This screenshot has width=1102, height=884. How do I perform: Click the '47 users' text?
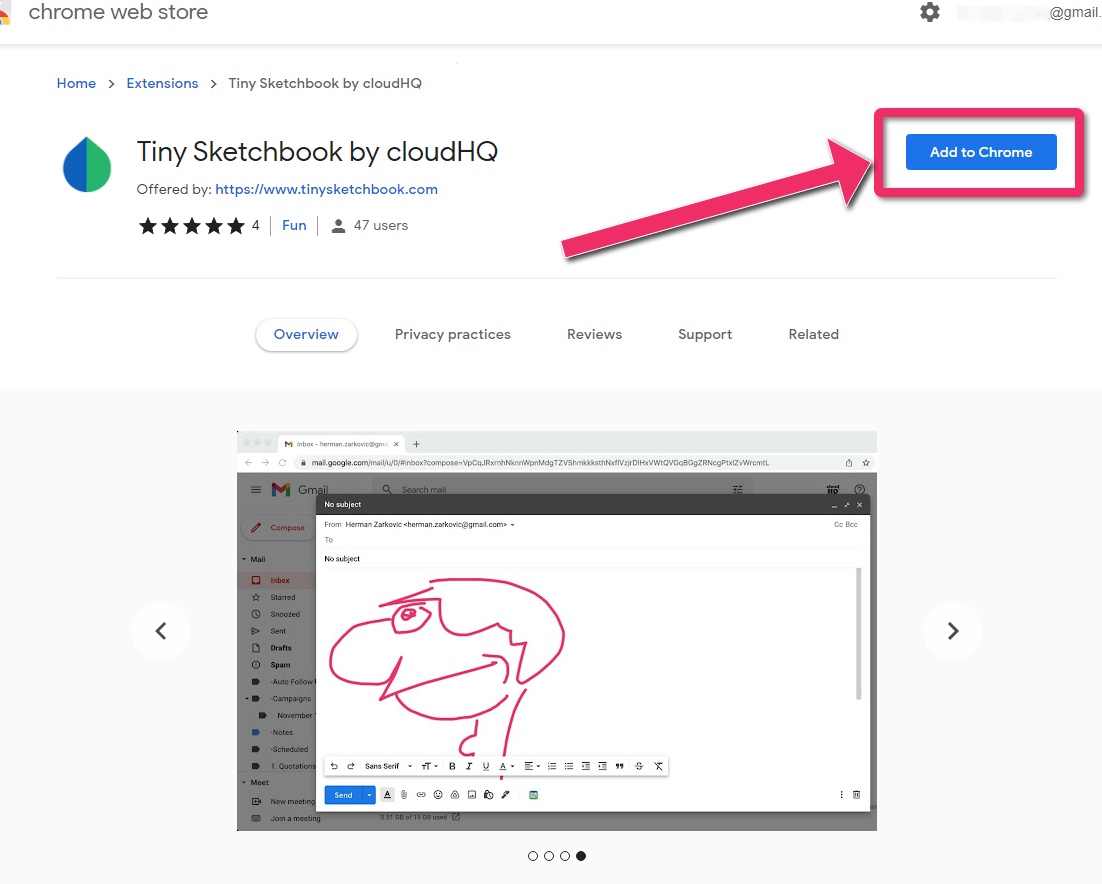[x=381, y=226]
